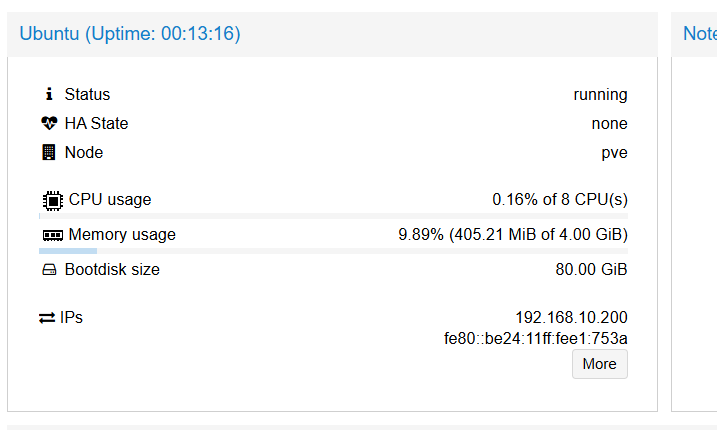The height and width of the screenshot is (430, 717).
Task: Open More IP address details
Action: coord(599,364)
